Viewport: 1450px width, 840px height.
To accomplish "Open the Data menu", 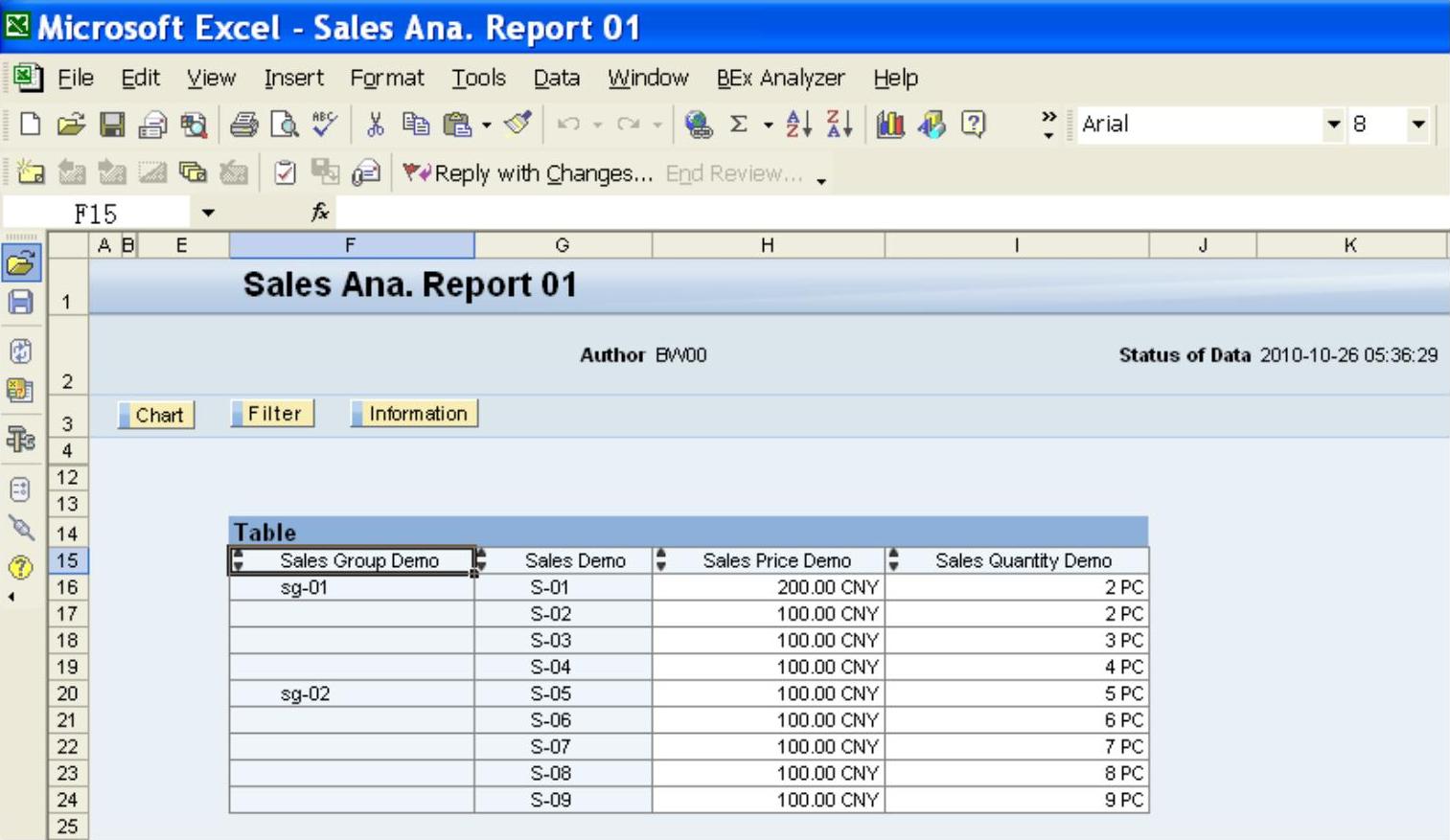I will tap(556, 78).
